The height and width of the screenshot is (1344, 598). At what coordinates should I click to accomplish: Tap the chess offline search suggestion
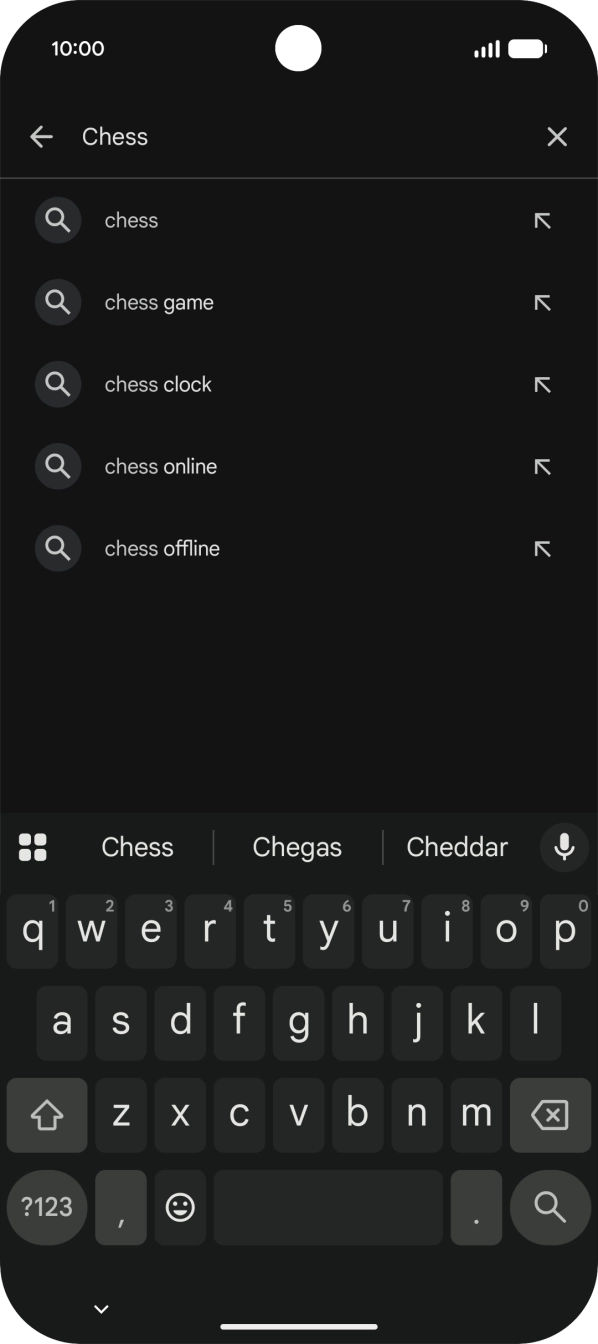[x=161, y=548]
